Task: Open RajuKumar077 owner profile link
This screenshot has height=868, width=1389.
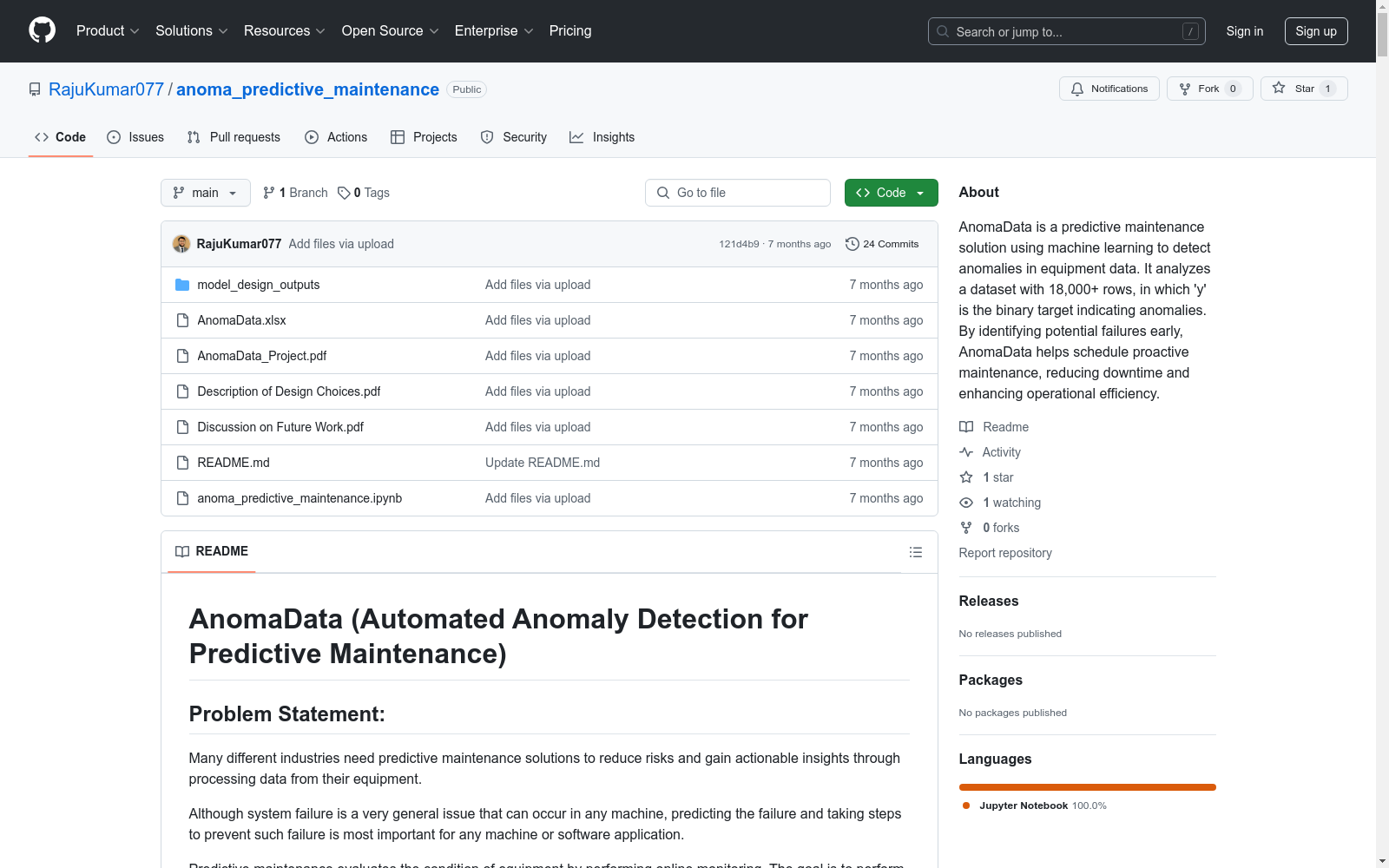Action: [x=106, y=89]
